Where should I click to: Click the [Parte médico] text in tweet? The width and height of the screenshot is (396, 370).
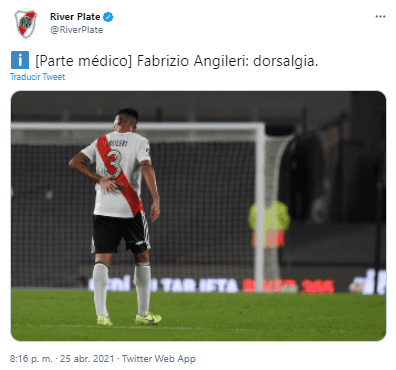84,61
